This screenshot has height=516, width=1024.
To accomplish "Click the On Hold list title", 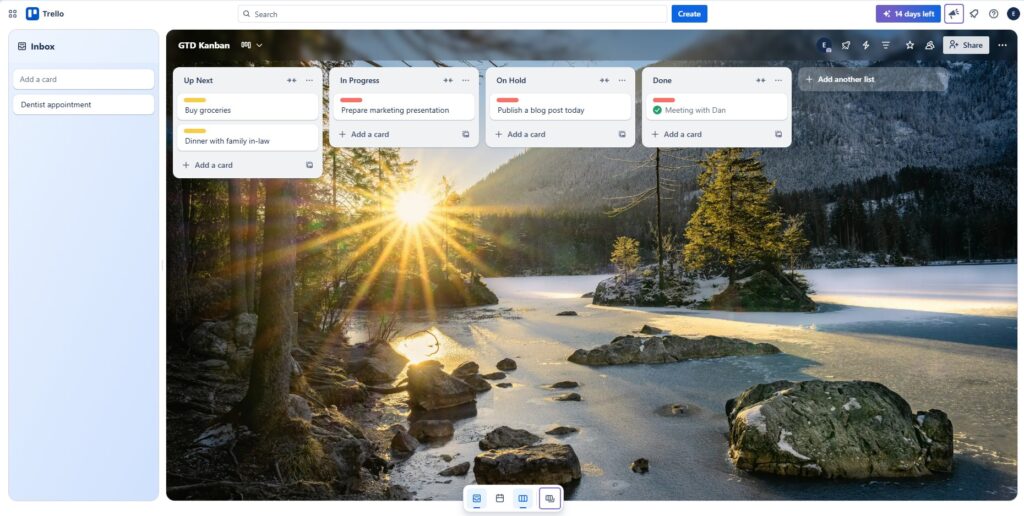I will [x=511, y=80].
